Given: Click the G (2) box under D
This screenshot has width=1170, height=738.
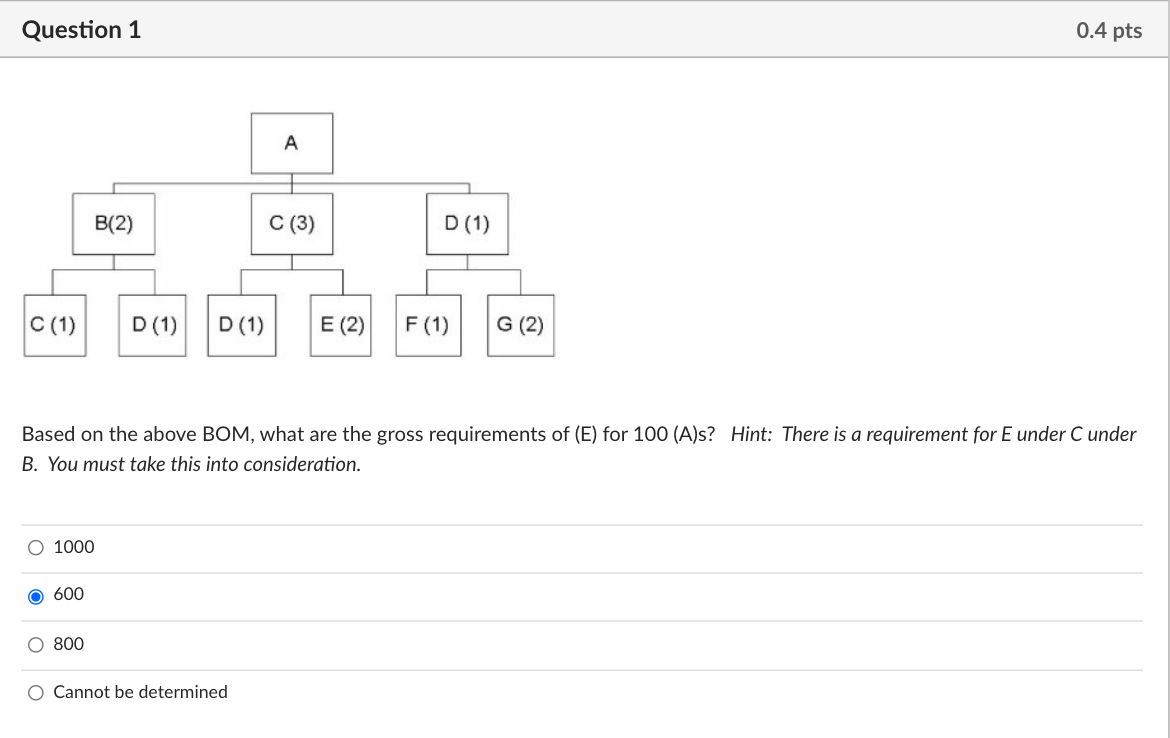Looking at the screenshot, I should click(x=520, y=324).
